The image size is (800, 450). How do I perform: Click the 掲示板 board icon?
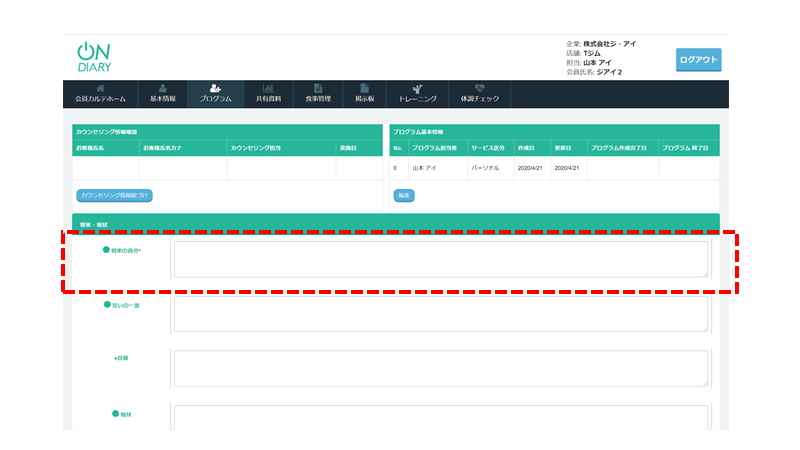(x=365, y=88)
